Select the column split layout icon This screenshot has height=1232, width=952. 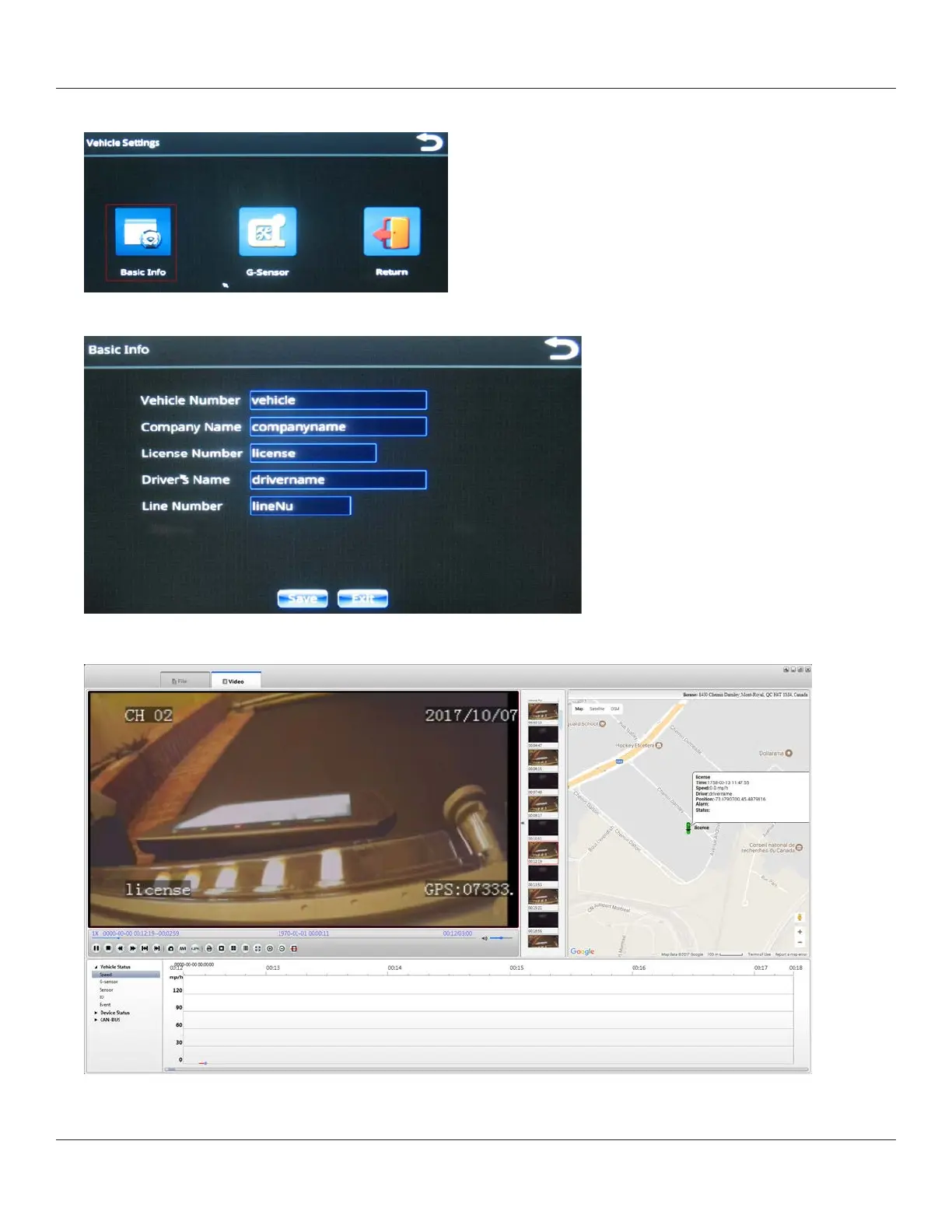(x=246, y=948)
